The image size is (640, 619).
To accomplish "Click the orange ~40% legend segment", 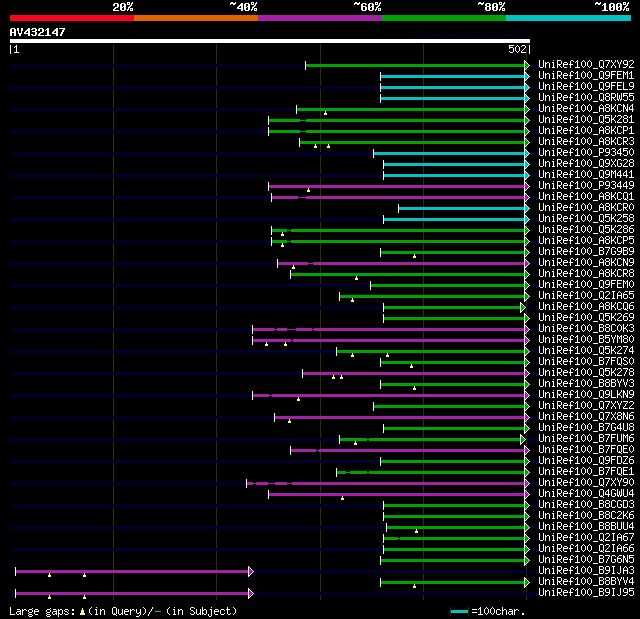I will [196, 18].
